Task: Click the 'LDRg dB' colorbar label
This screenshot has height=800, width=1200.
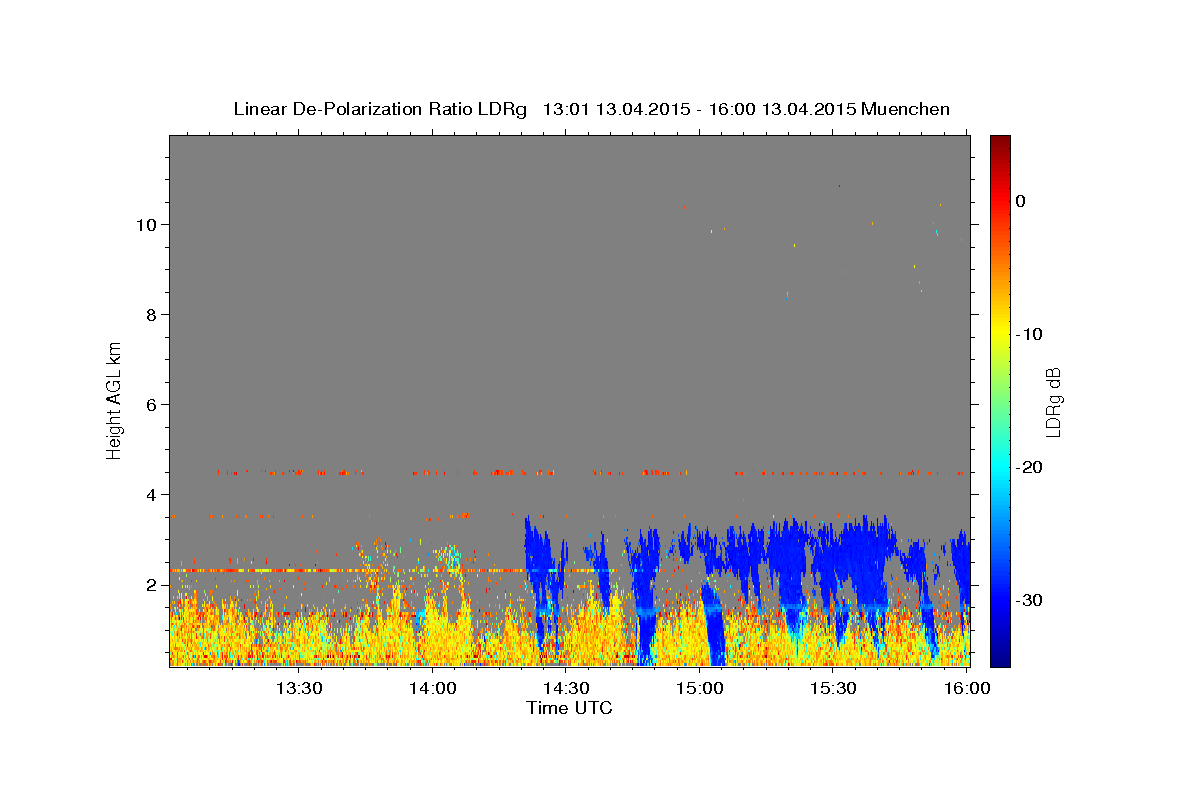Action: coord(1053,402)
